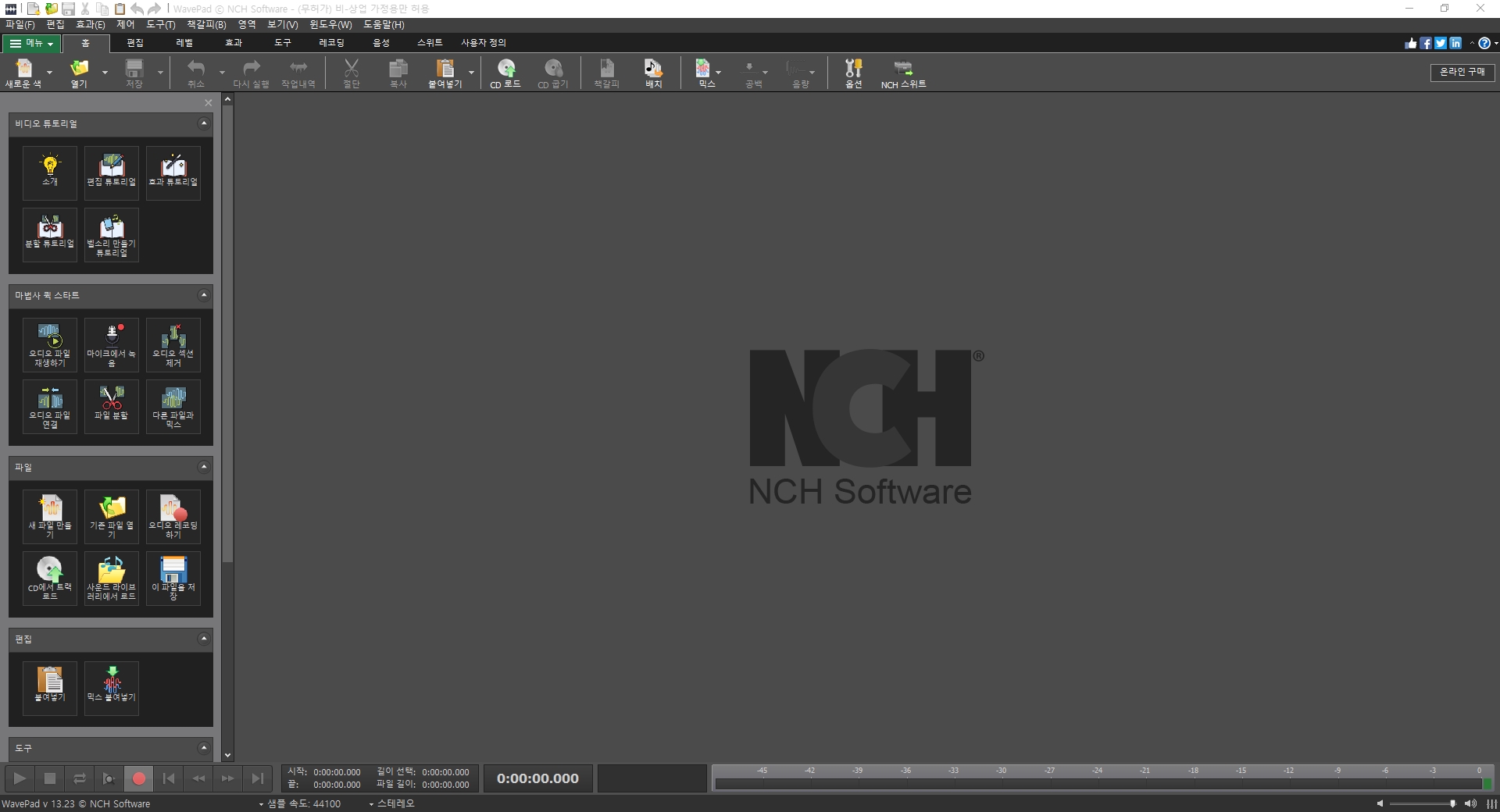Image resolution: width=1500 pixels, height=812 pixels.
Task: Click 믹스 붙여넣기 in the 편집 panel
Action: coord(112,688)
